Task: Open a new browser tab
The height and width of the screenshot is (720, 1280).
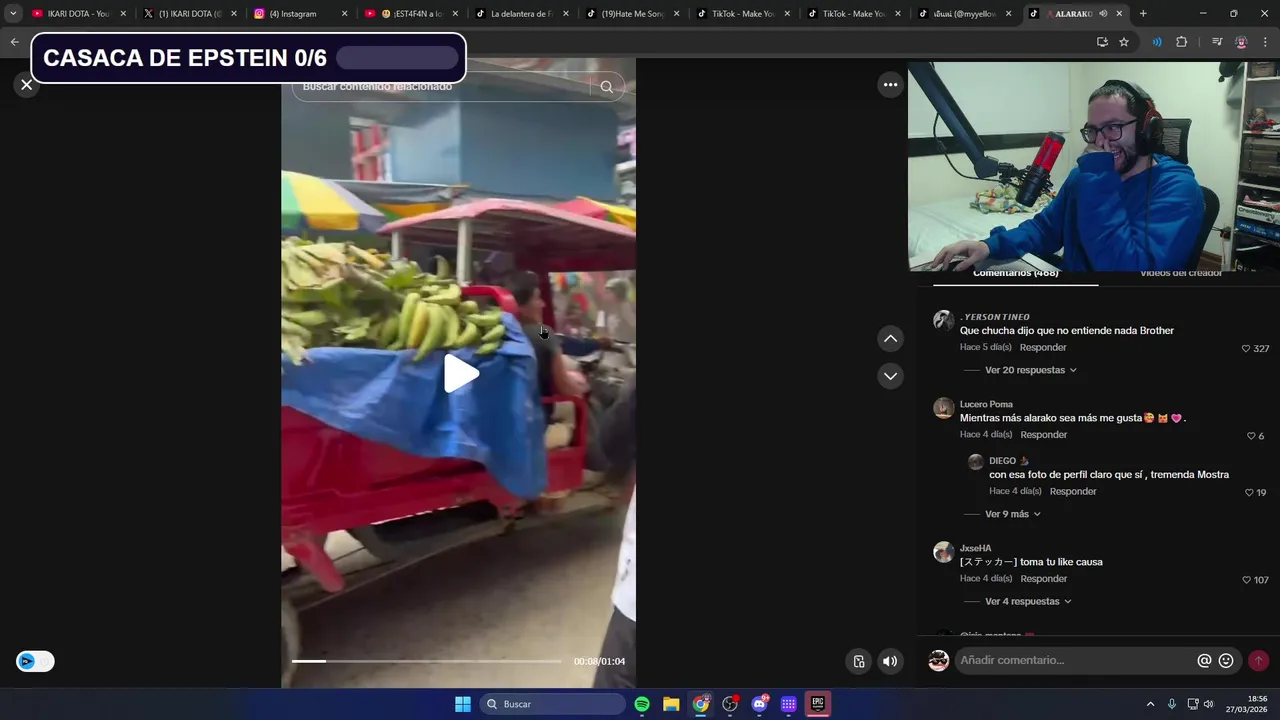Action: [1143, 14]
